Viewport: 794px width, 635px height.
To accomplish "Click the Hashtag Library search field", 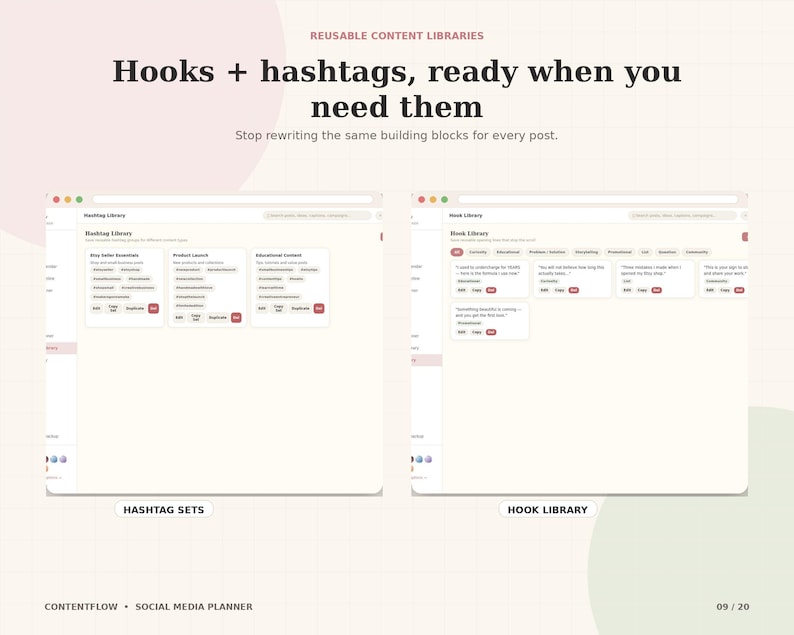I will 317,216.
